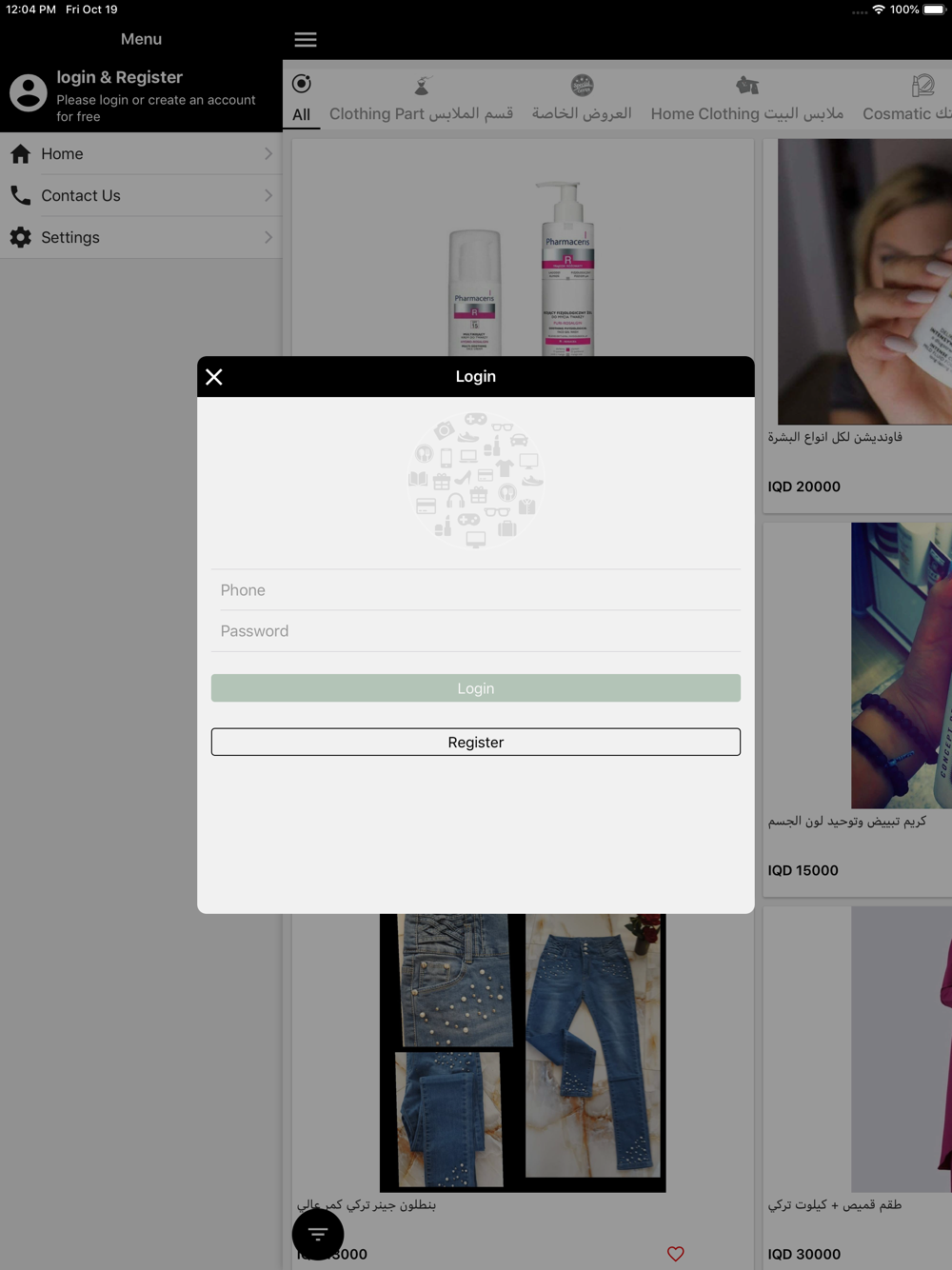
Task: Expand Settings row chevron
Action: 268,237
